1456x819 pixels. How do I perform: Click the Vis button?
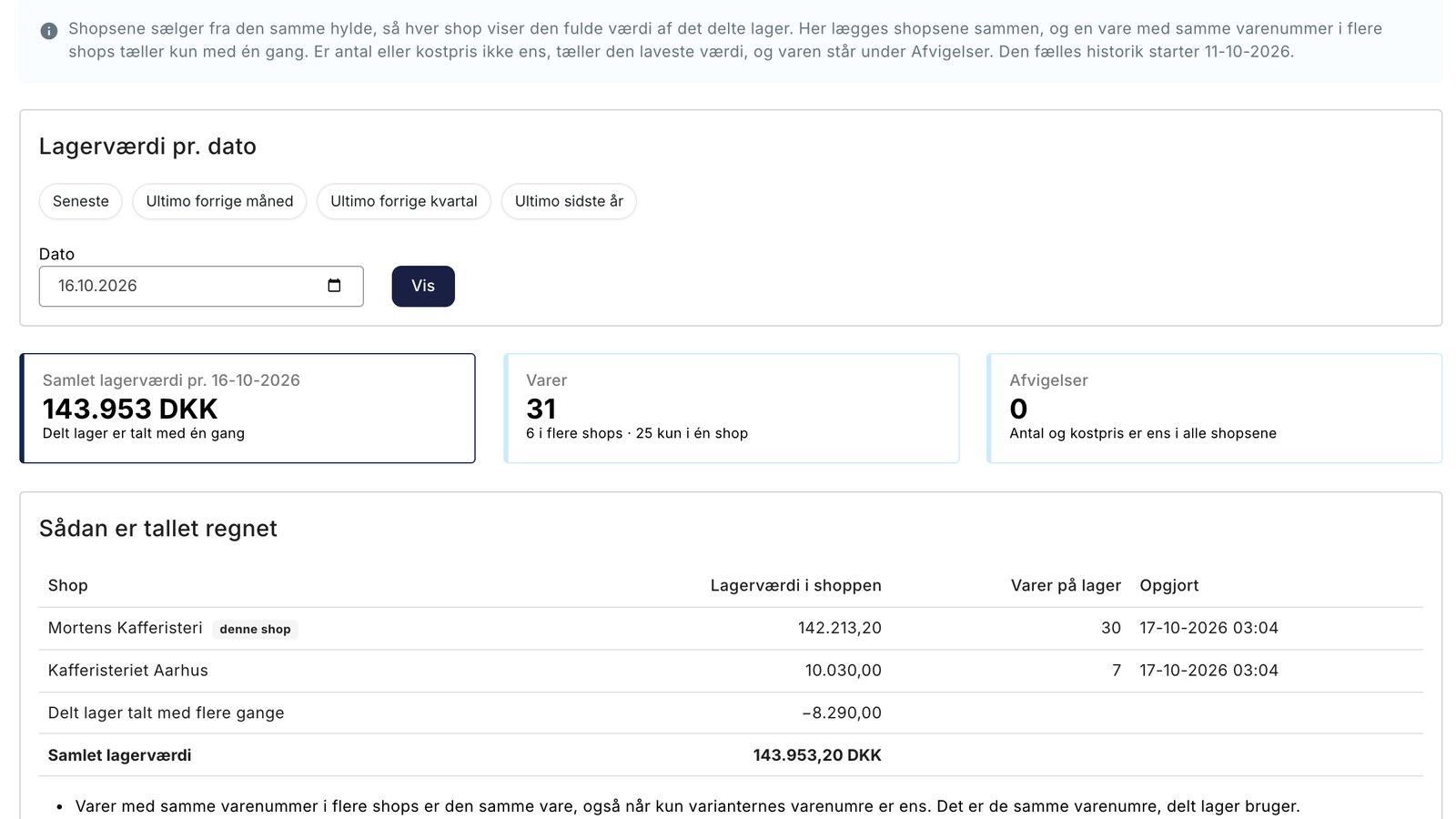[x=423, y=286]
